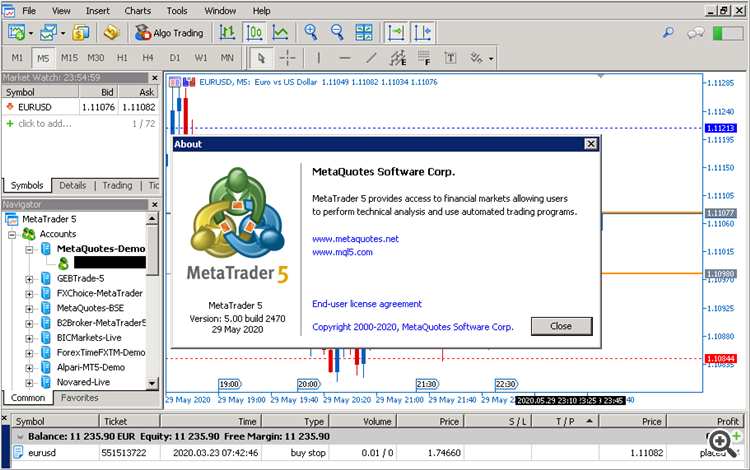
Task: Toggle the chart shift icon
Action: click(x=423, y=33)
